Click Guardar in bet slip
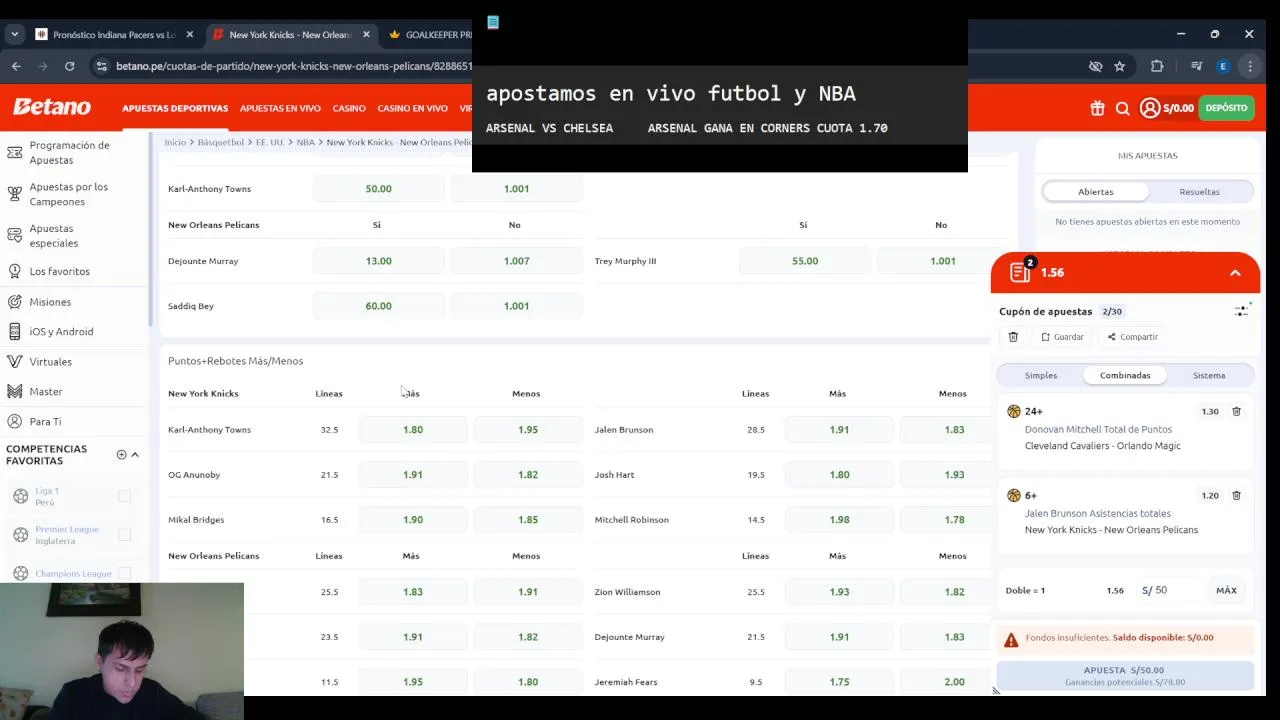 1062,337
